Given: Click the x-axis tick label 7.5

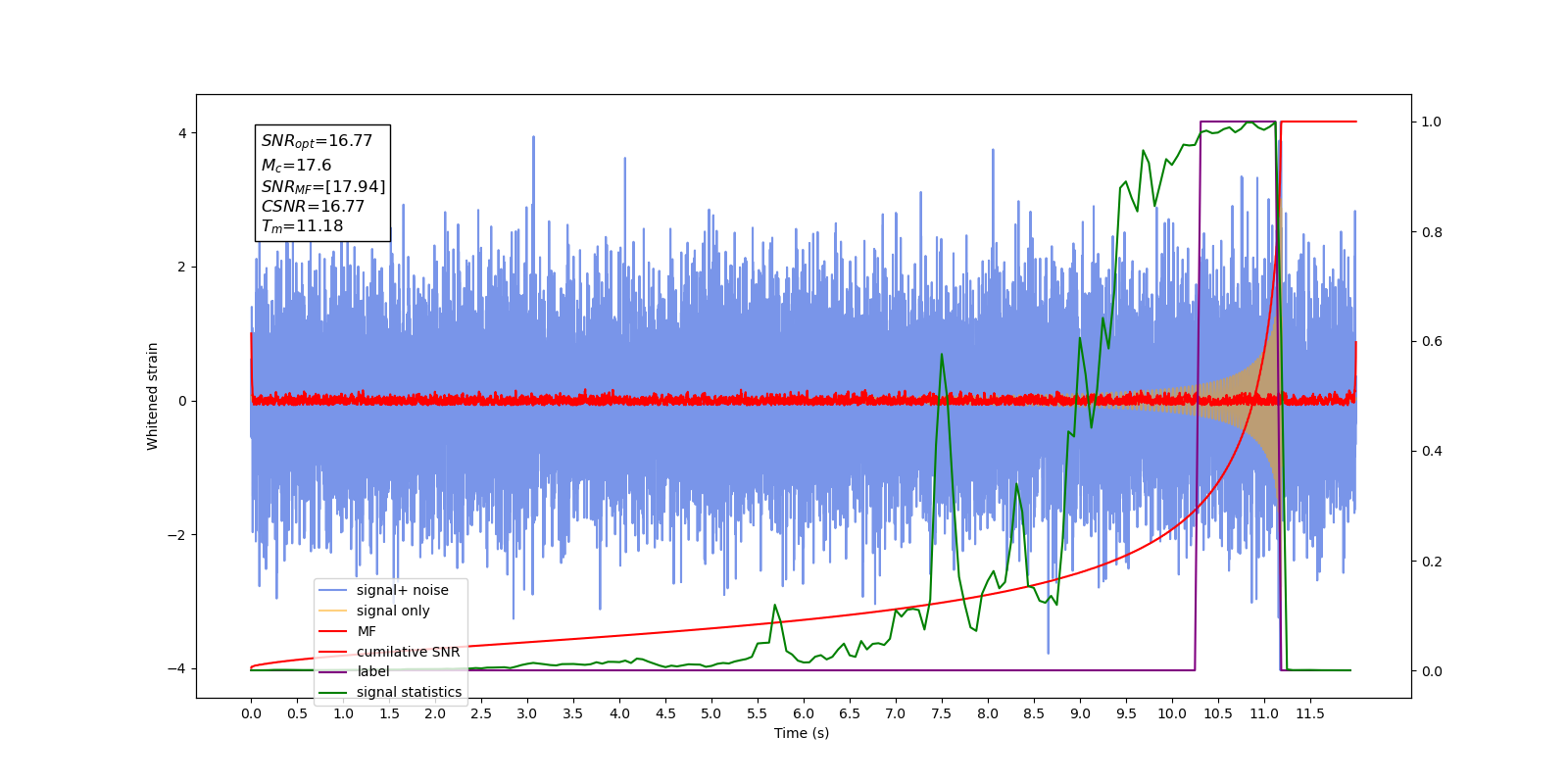Looking at the screenshot, I should pyautogui.click(x=942, y=713).
